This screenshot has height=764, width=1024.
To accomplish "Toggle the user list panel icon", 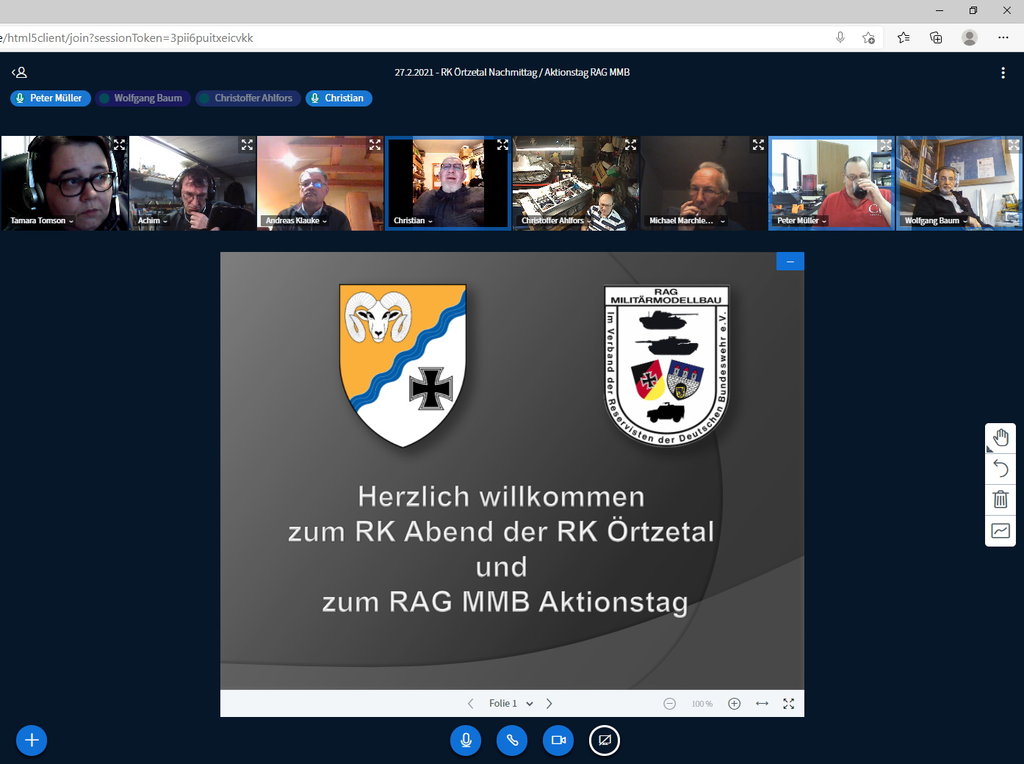I will 20,72.
